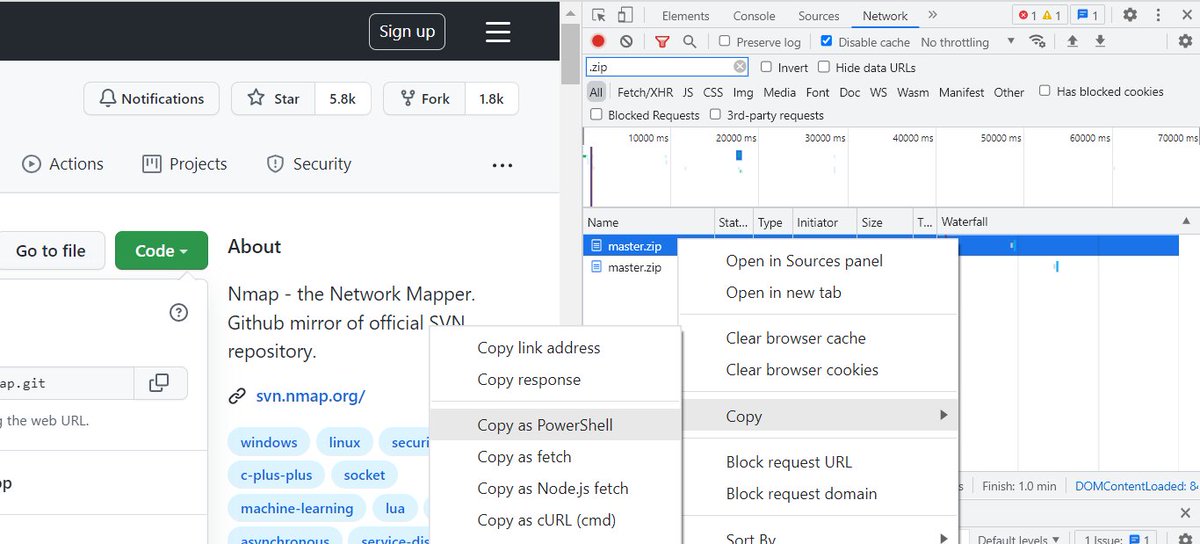
Task: Click the help question mark icon in clone panel
Action: coord(179,313)
